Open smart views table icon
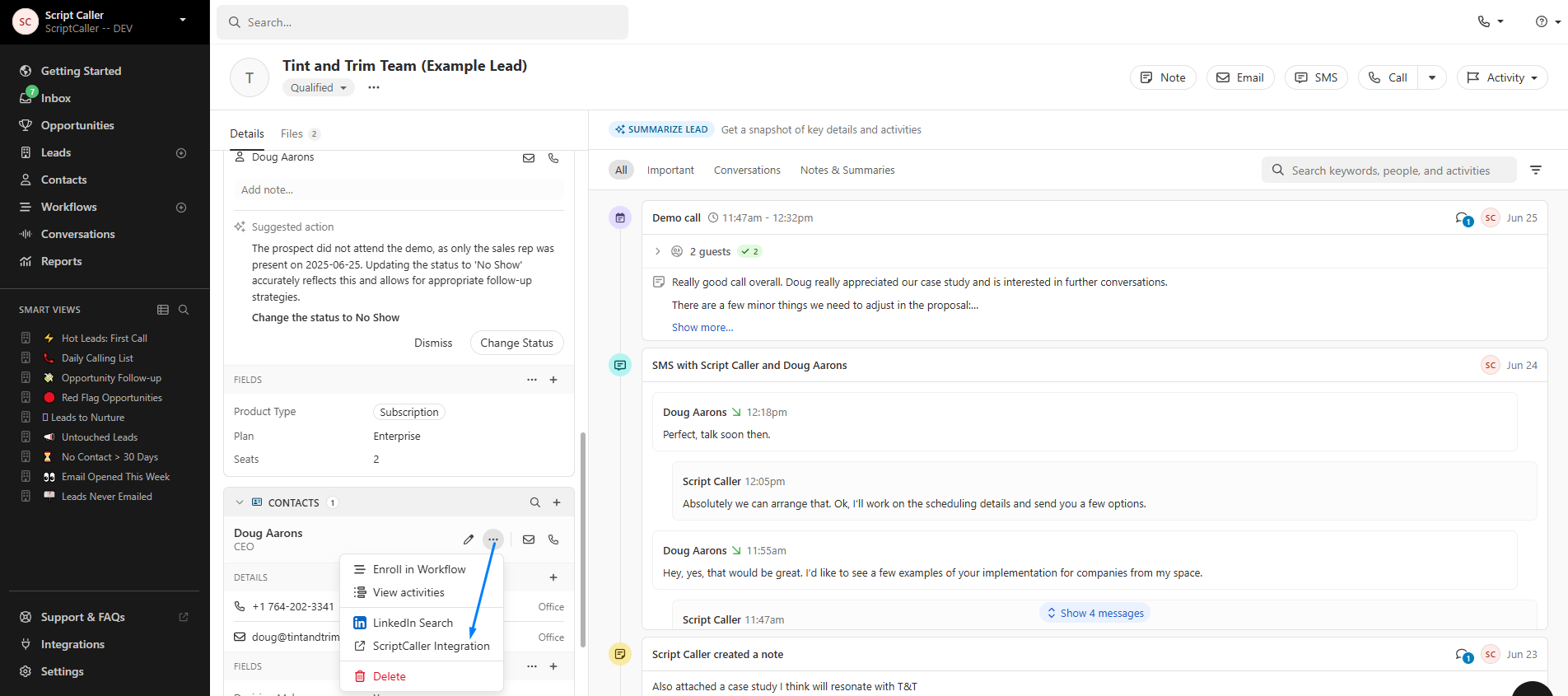 pos(163,310)
